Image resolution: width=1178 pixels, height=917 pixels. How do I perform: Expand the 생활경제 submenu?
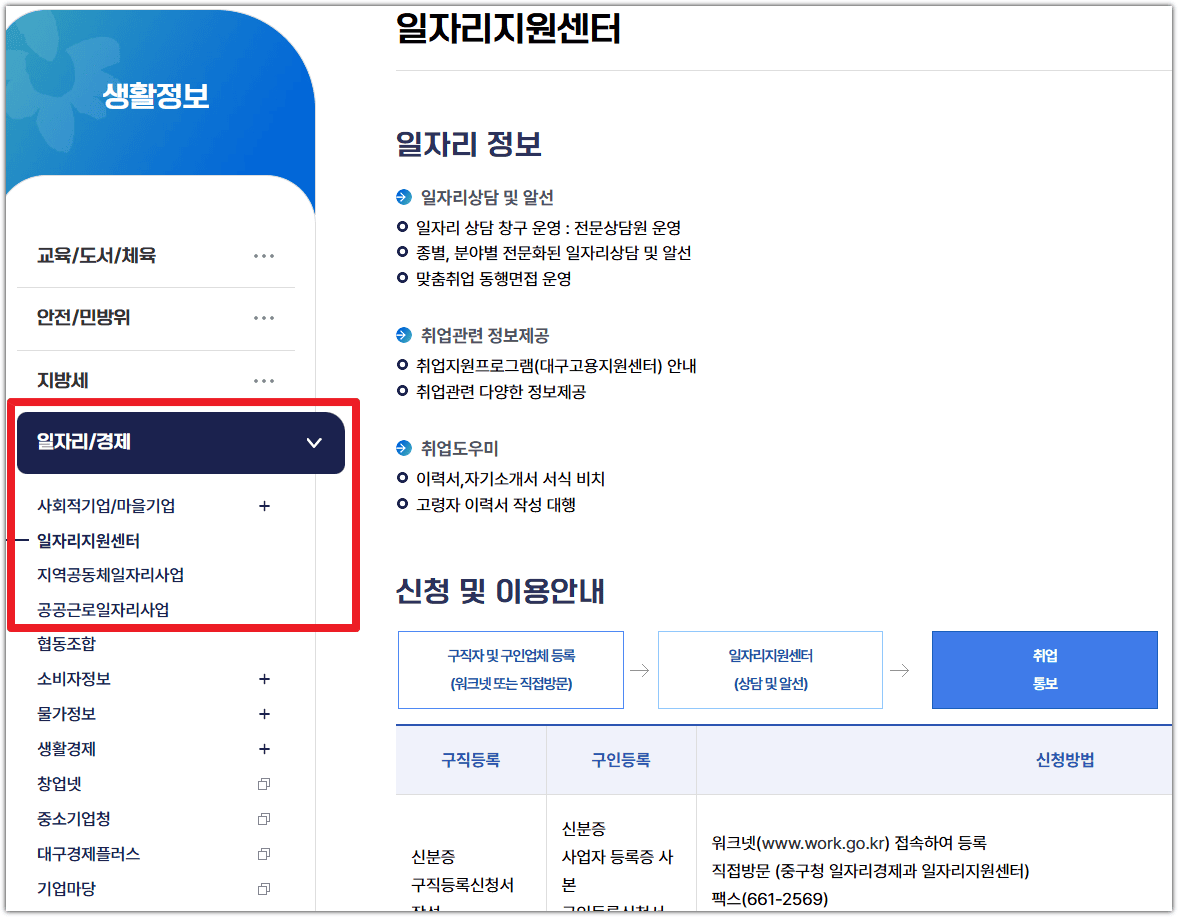click(263, 749)
